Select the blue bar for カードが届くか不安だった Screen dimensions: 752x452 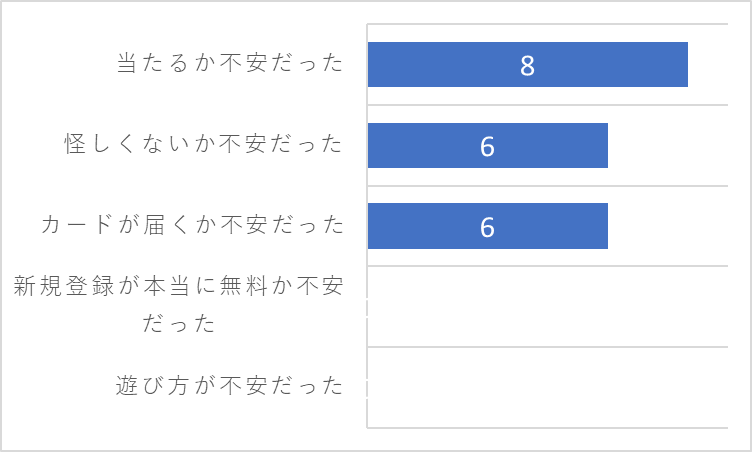(488, 226)
